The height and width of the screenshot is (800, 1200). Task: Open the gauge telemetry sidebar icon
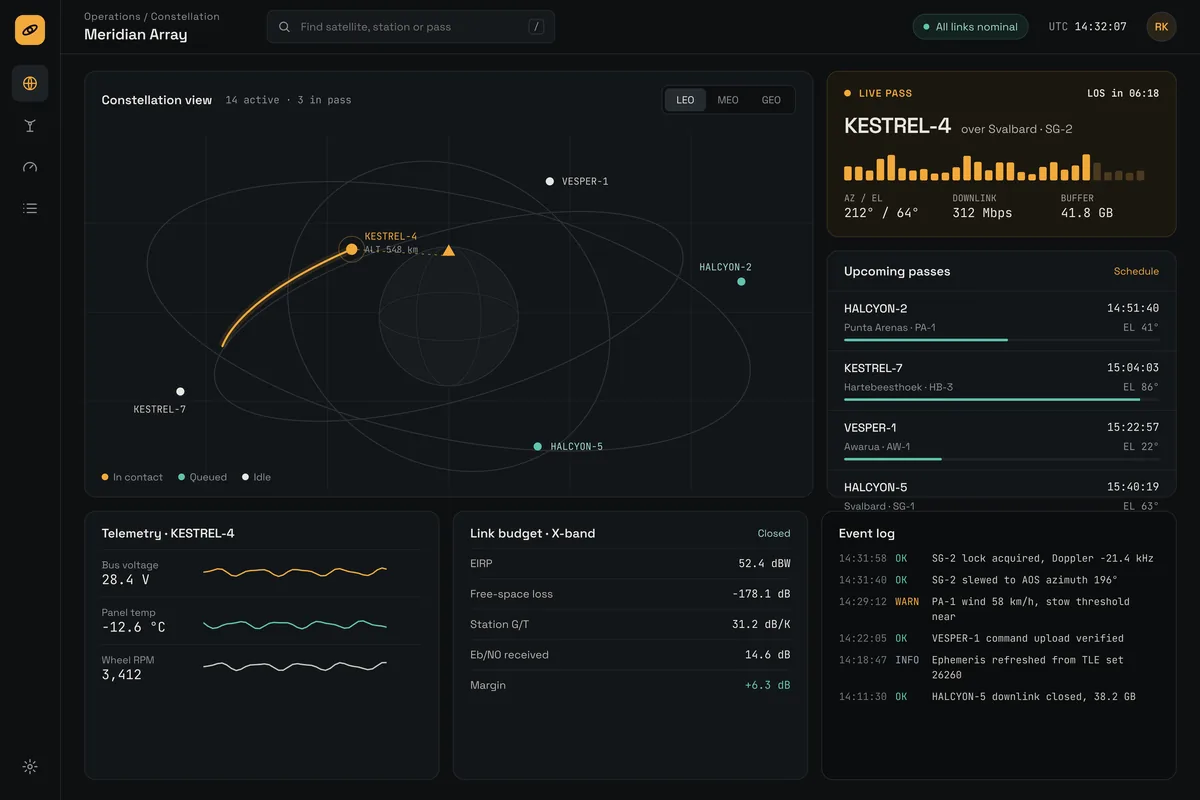click(30, 167)
